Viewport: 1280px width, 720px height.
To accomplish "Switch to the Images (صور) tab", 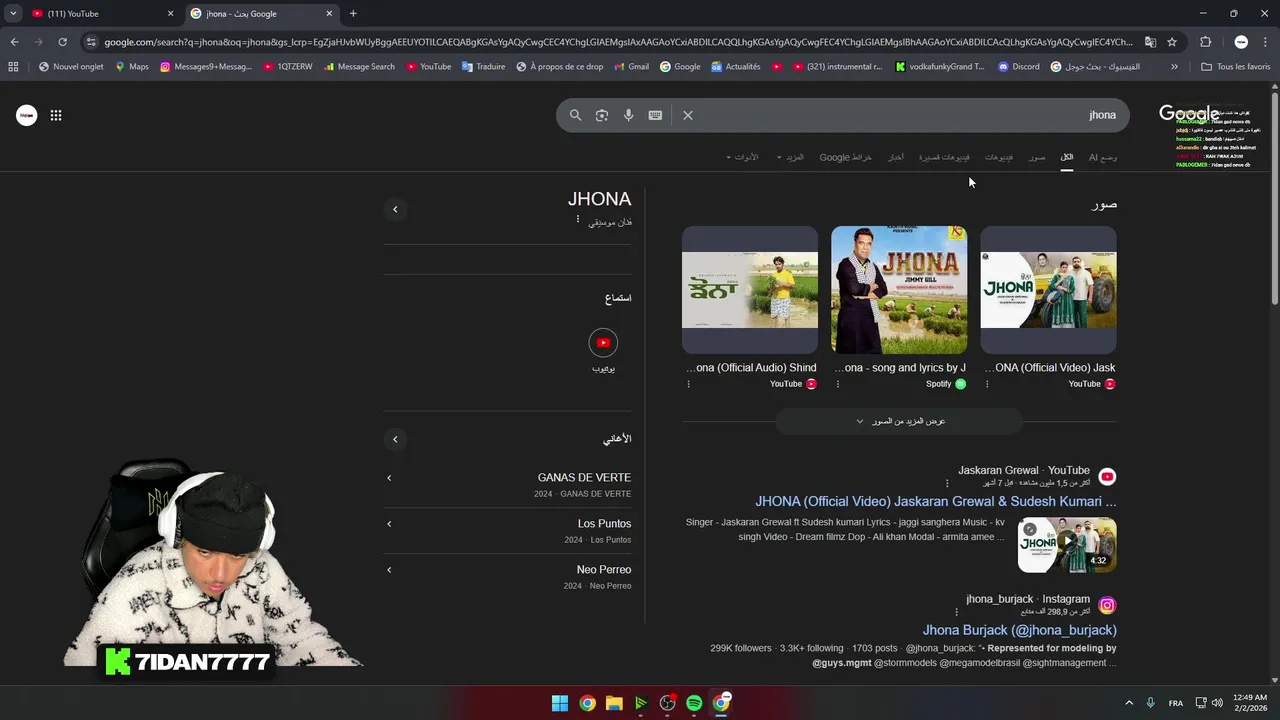I will pyautogui.click(x=1037, y=157).
